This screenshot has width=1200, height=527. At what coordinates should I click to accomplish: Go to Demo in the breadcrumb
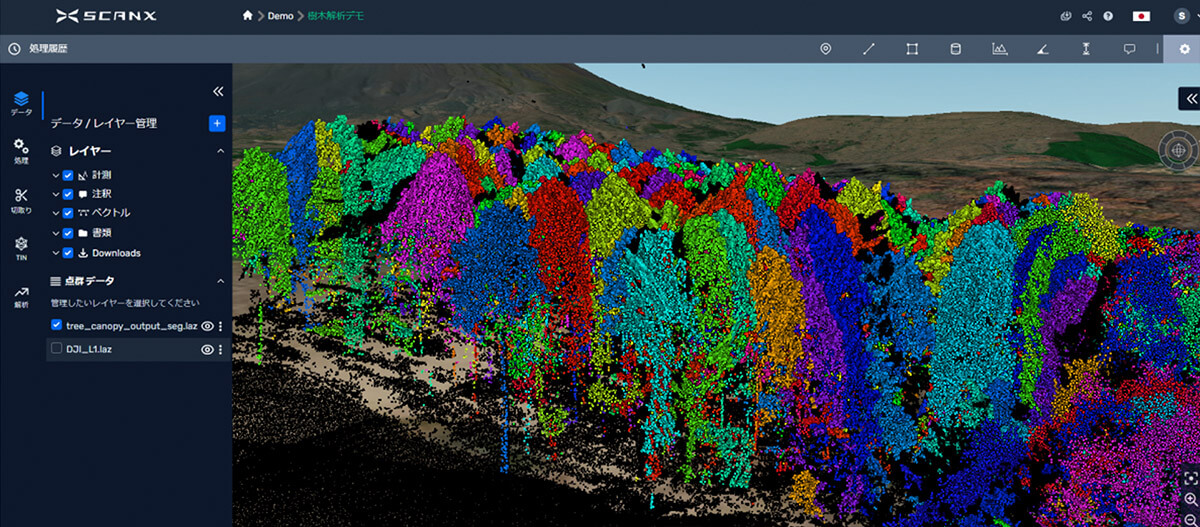280,17
